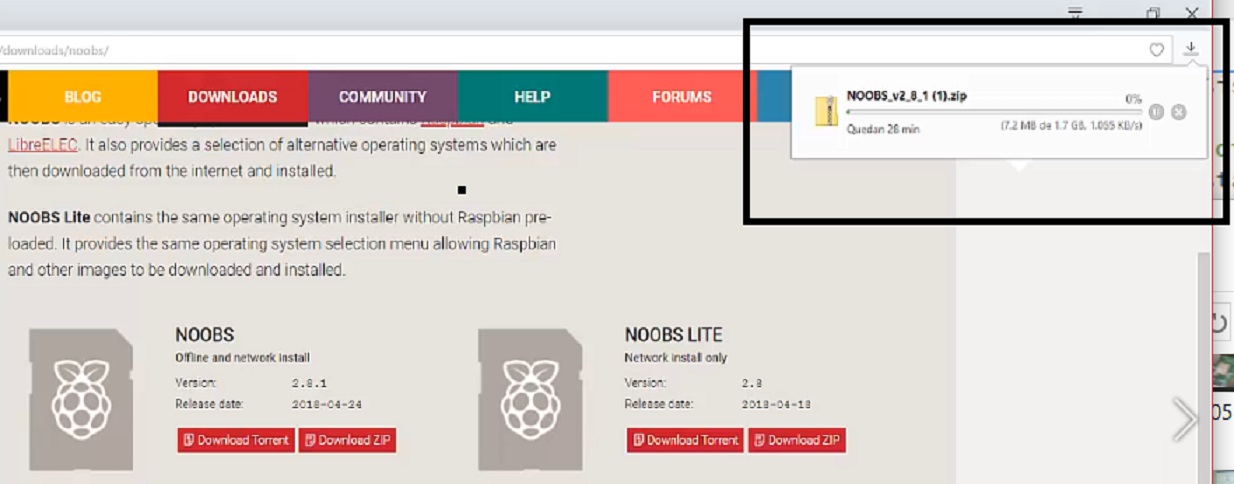
Task: Click the NOOBS LITE SD card image
Action: (x=530, y=400)
